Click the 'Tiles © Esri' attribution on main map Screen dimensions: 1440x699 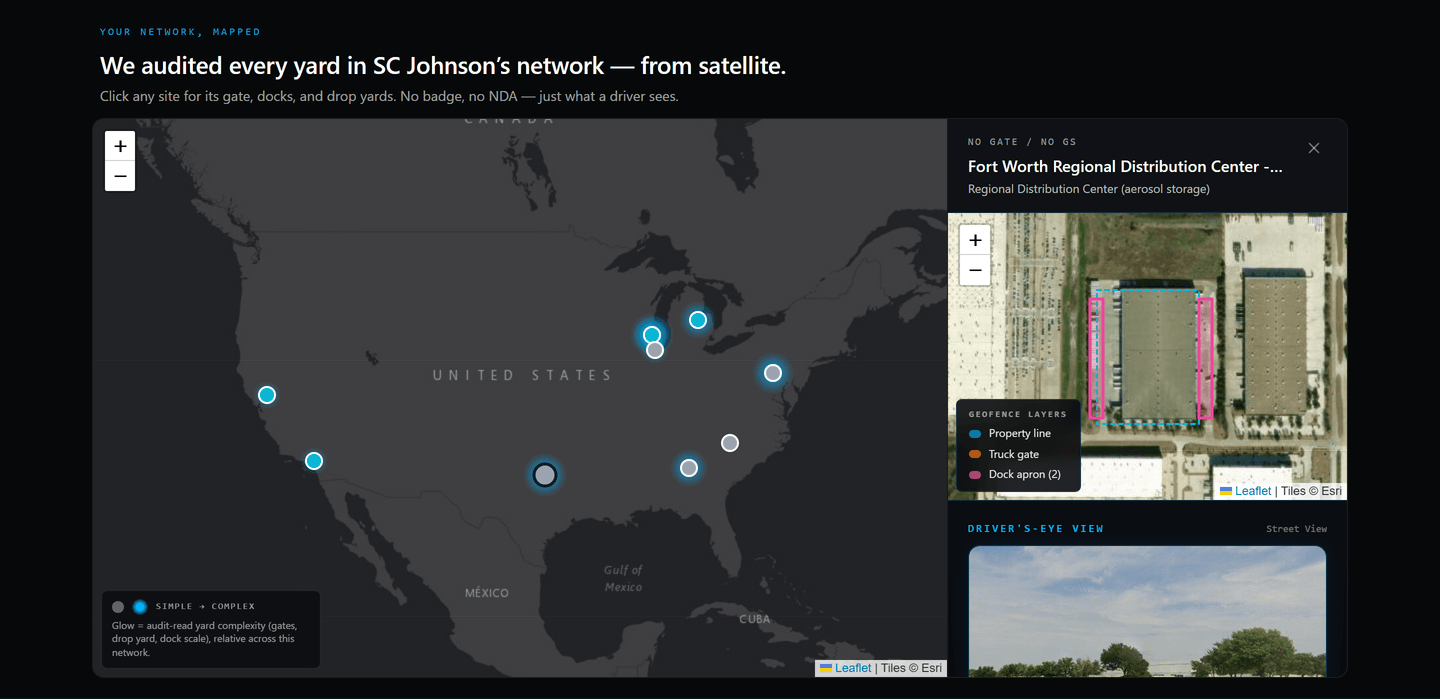911,668
